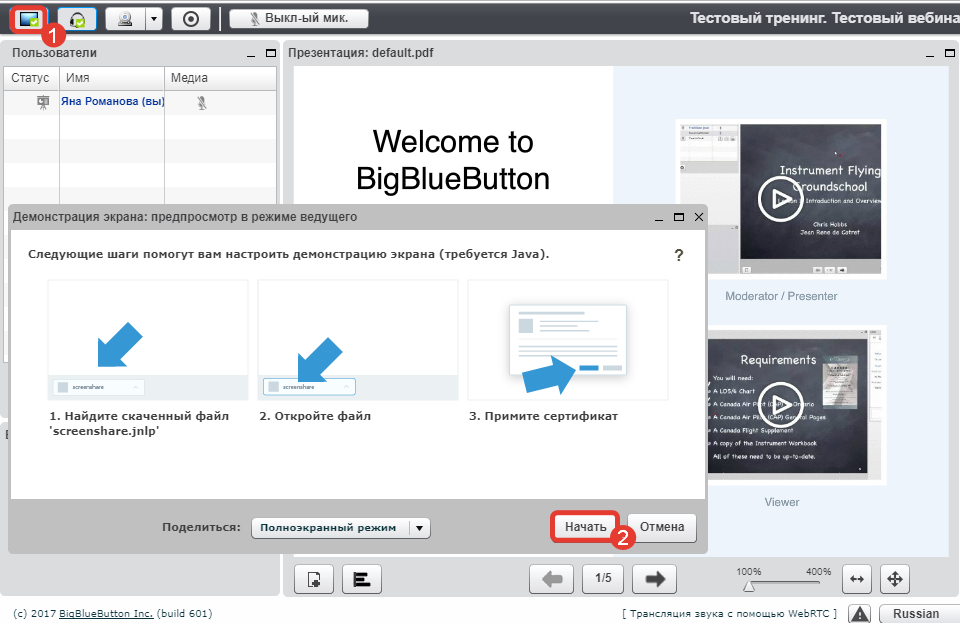Play the Moderator / Presenter video

point(780,199)
